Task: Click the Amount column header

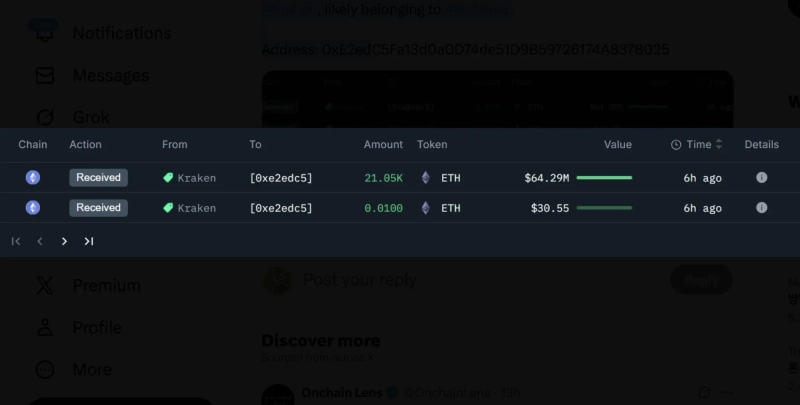Action: 383,144
